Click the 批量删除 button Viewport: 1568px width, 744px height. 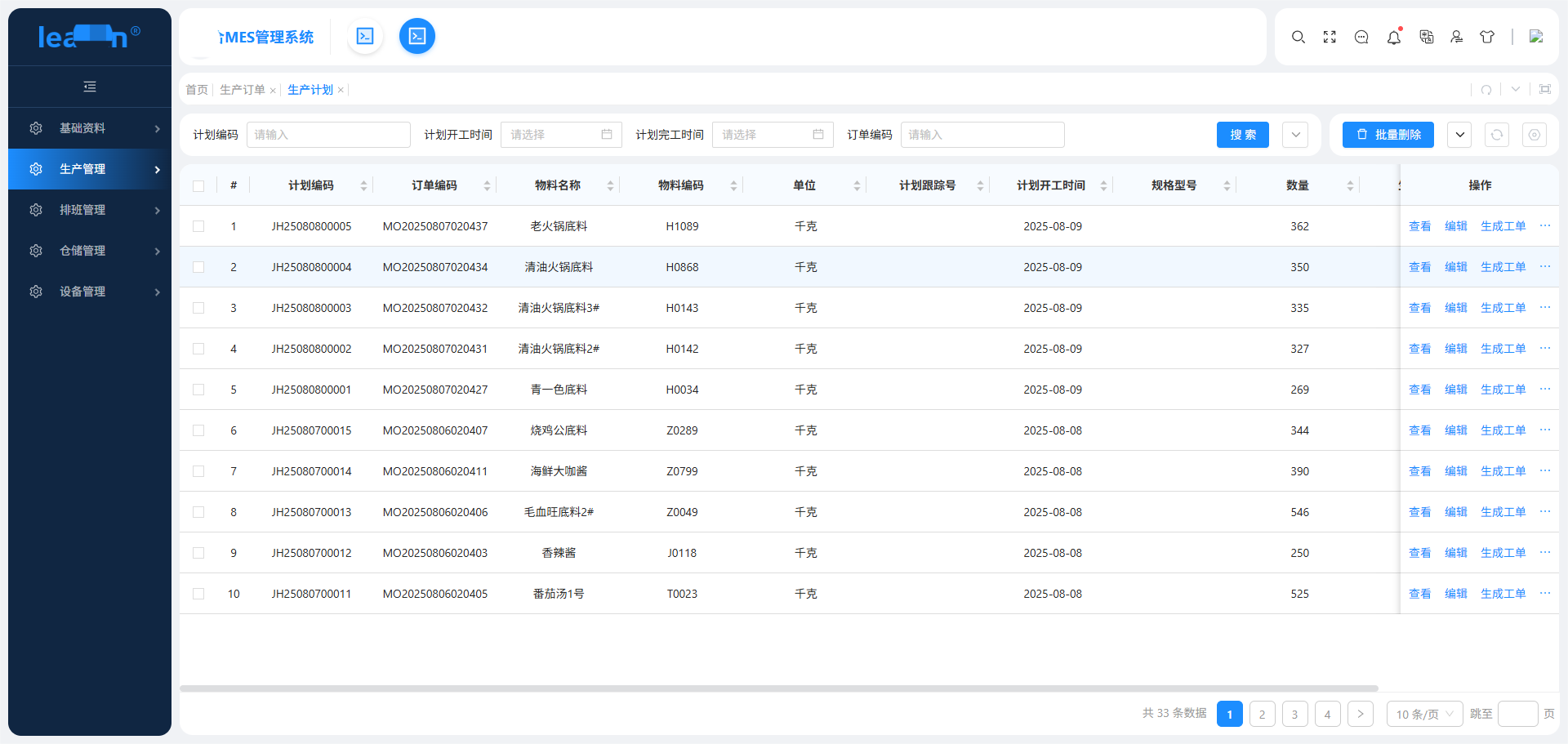click(1389, 135)
